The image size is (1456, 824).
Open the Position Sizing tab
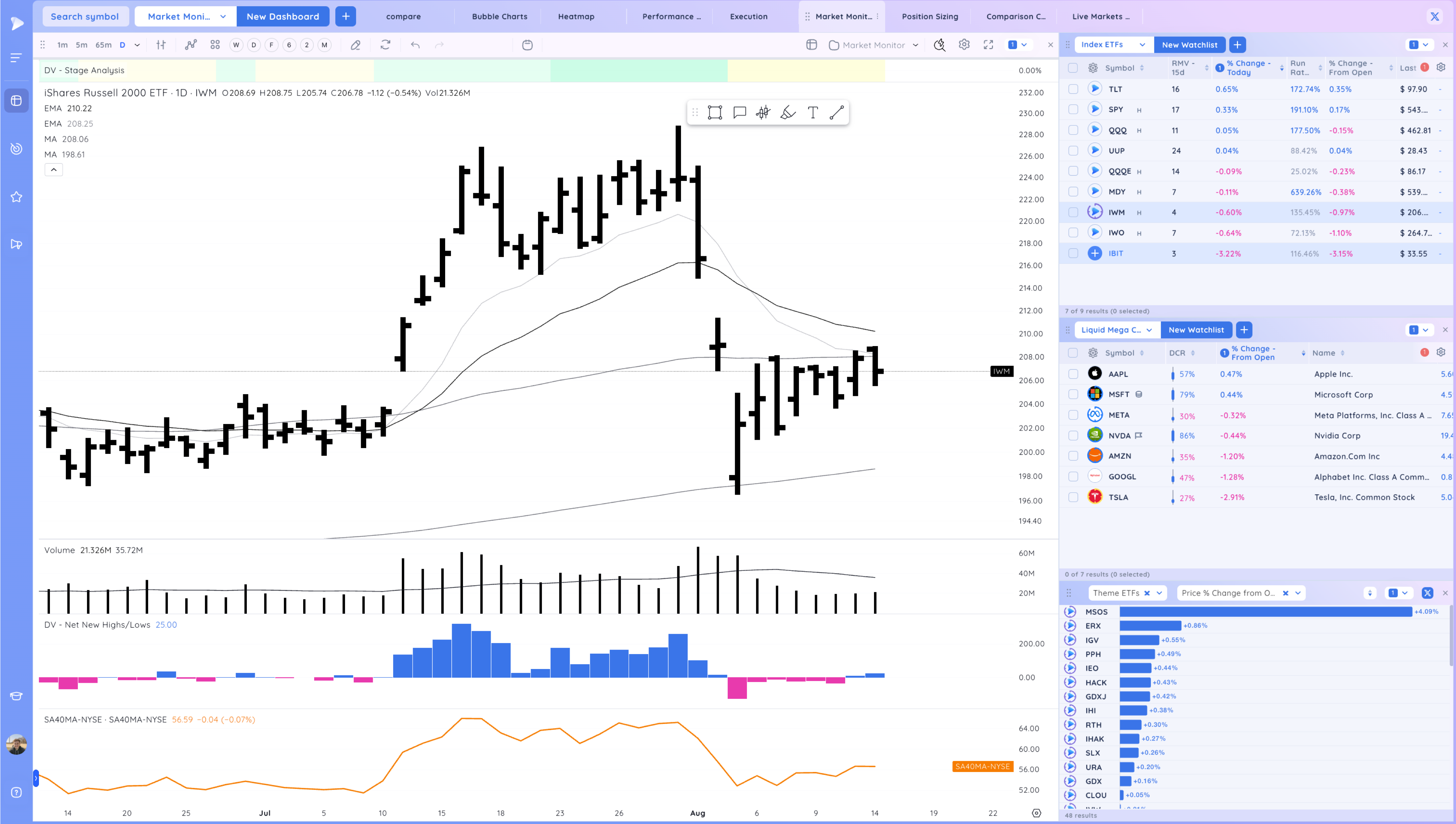pos(930,16)
